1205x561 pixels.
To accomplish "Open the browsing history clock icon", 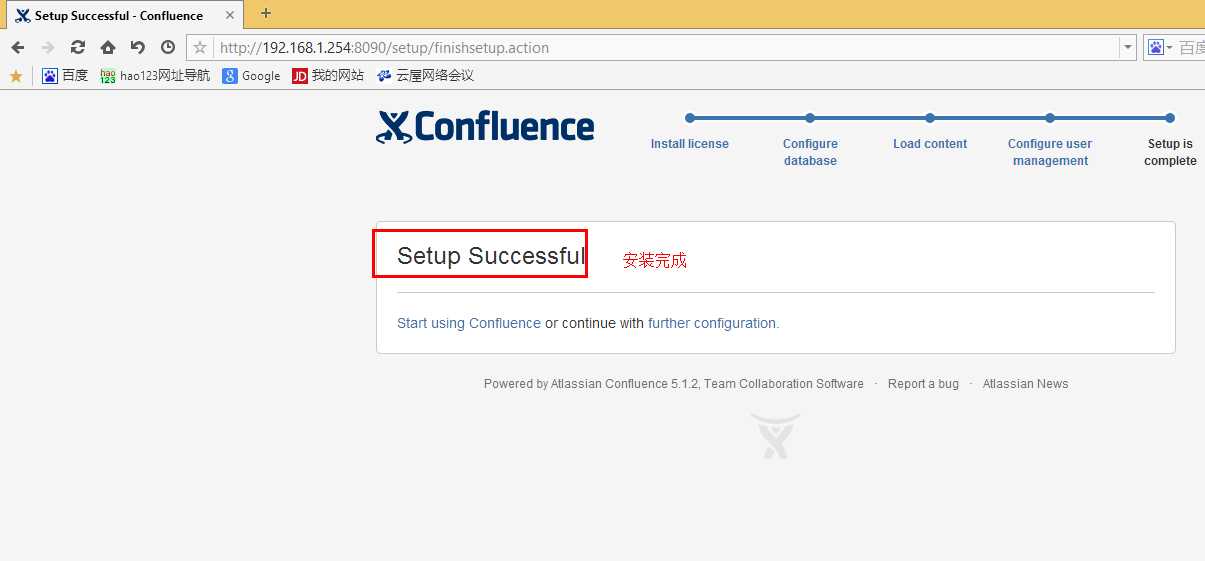I will click(x=168, y=47).
